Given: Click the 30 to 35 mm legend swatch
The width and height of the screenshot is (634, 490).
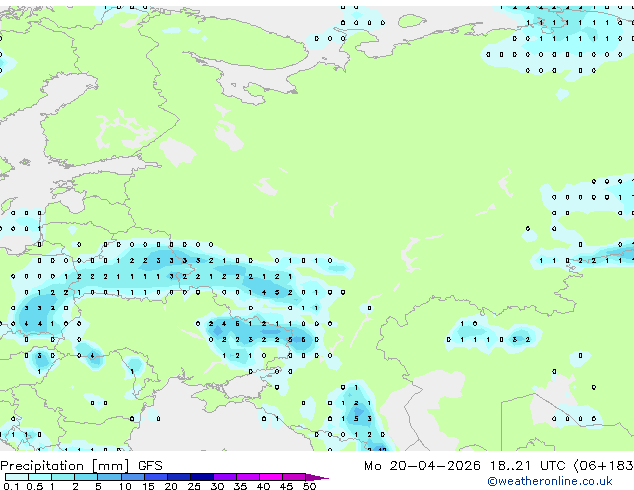Looking at the screenshot, I should click(x=225, y=477).
